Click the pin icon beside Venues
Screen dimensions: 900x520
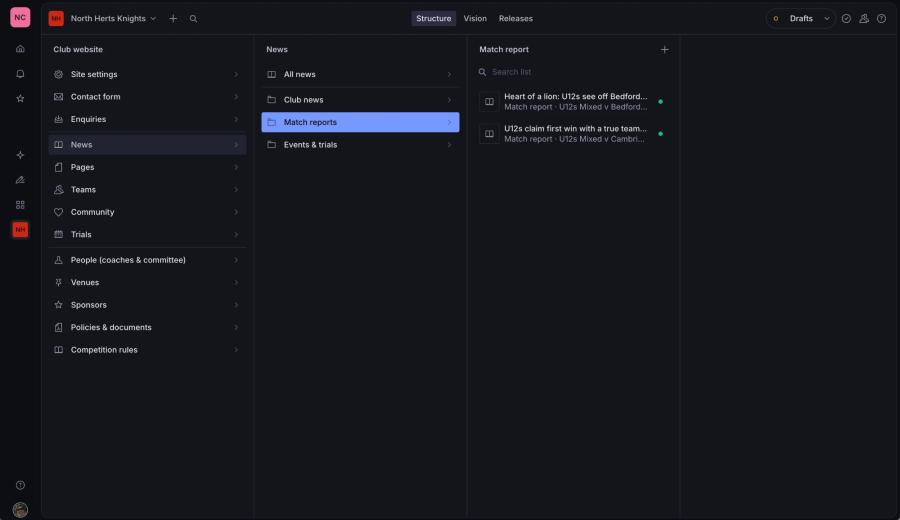click(x=59, y=282)
